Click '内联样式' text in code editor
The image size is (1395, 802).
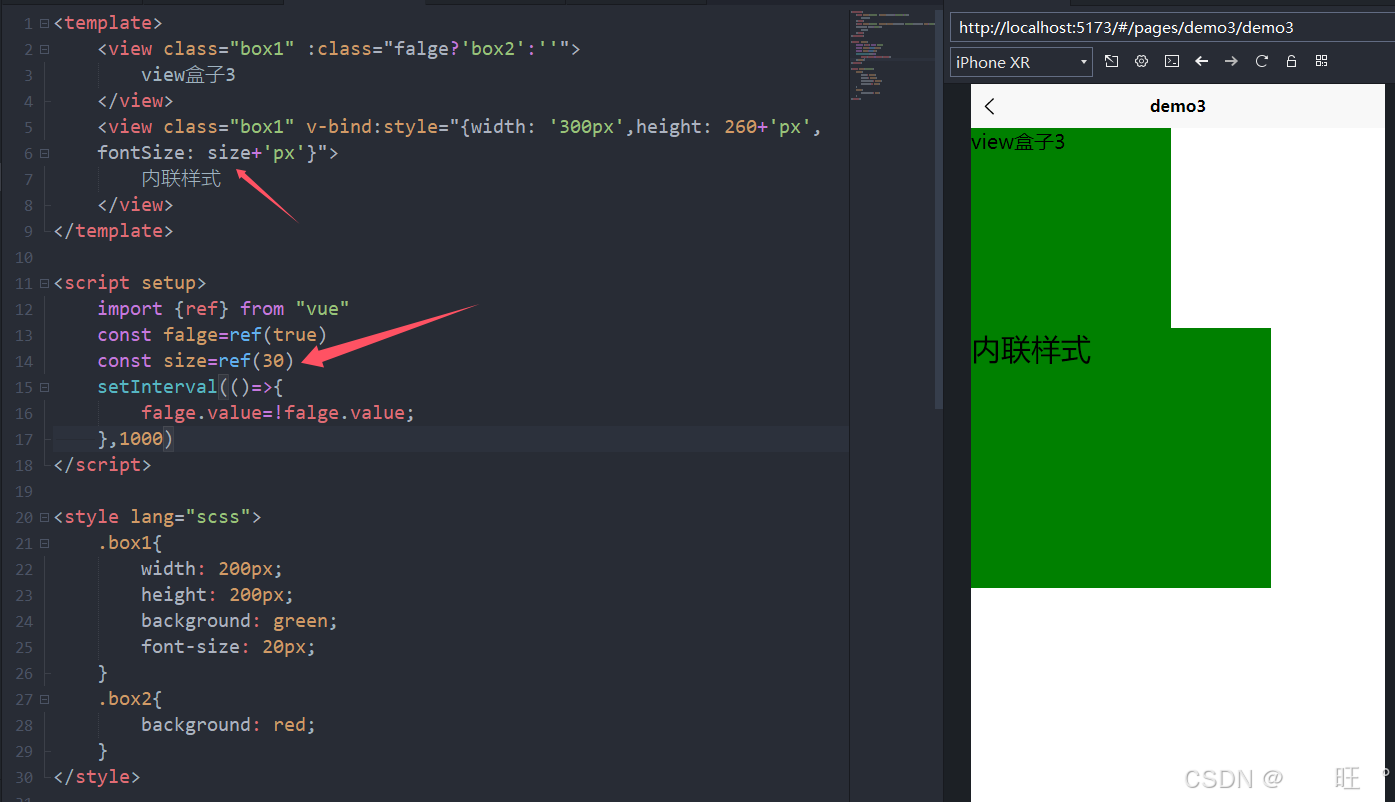point(181,179)
